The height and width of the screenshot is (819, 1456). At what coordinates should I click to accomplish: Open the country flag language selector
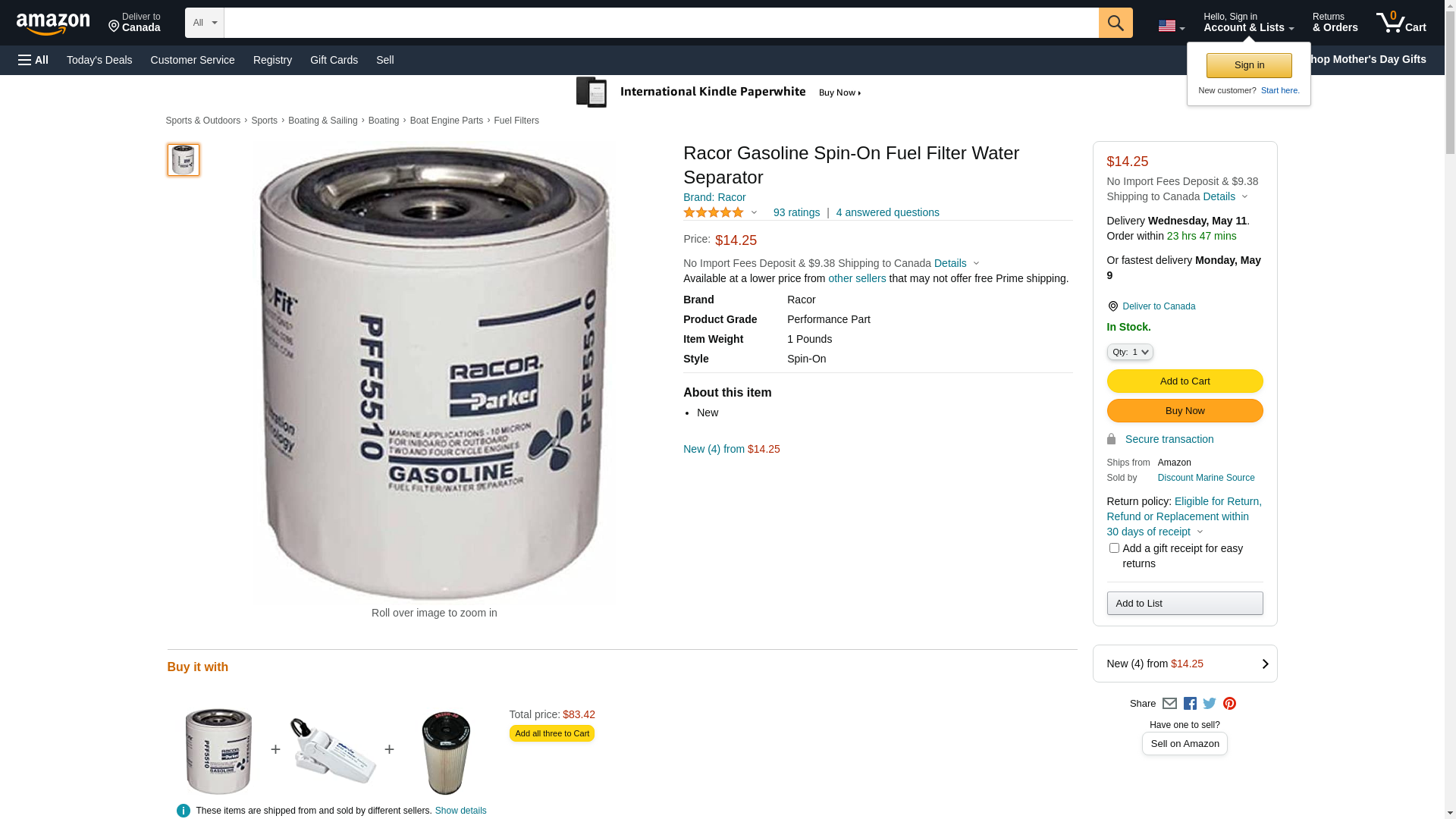point(1171,26)
